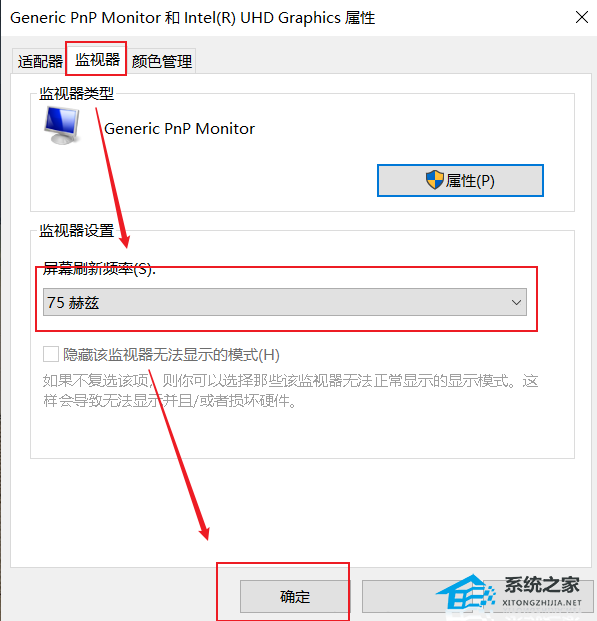Click the 隐藏该监视器无法显示的模式(H) label text
Image resolution: width=597 pixels, height=621 pixels.
tap(171, 355)
